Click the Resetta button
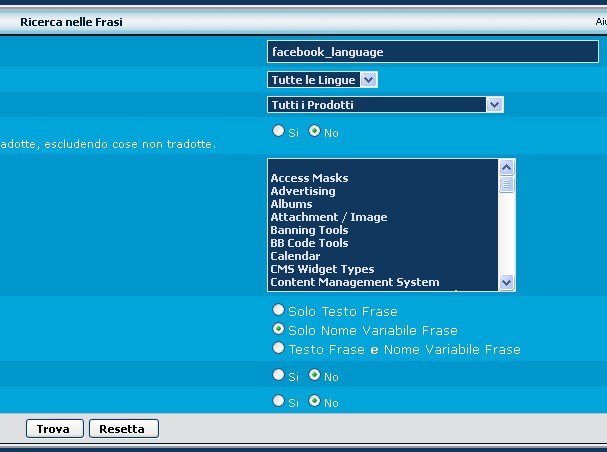 (123, 429)
